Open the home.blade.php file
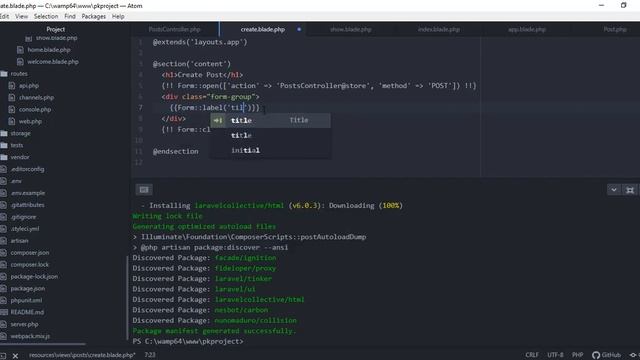640x360 pixels. pos(49,50)
